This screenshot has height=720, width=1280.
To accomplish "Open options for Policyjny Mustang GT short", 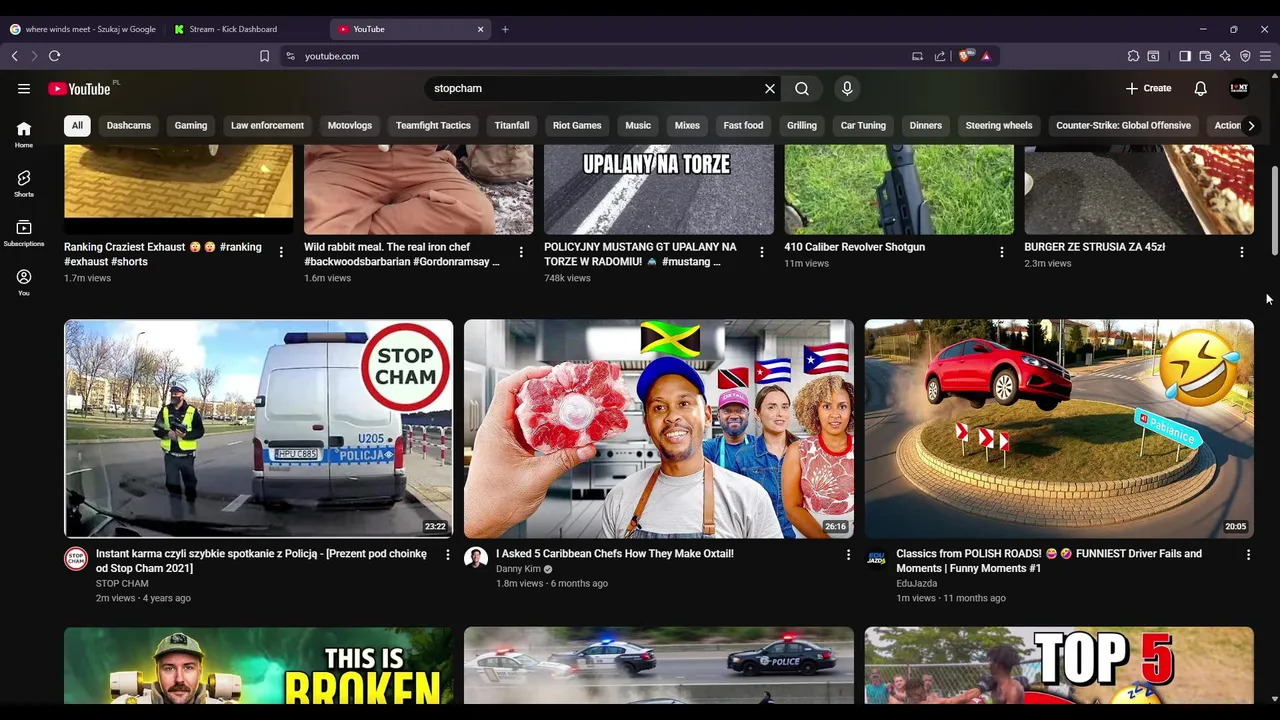I will point(761,253).
